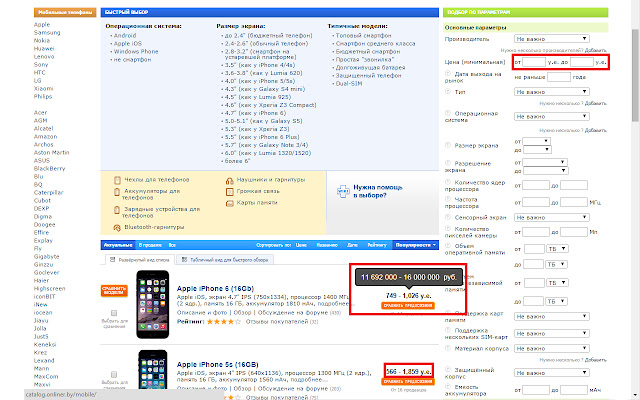Open the Сенсорный экран dropdown
This screenshot has width=640, height=400.
point(551,218)
